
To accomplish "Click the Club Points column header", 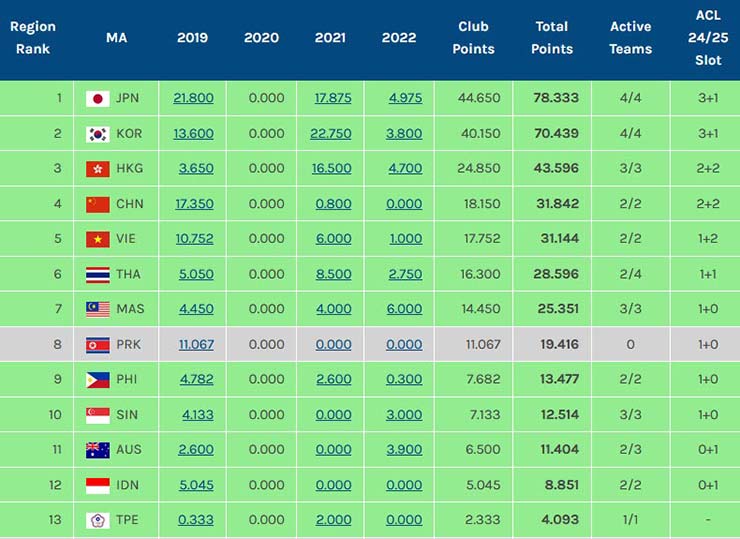I will 473,38.
